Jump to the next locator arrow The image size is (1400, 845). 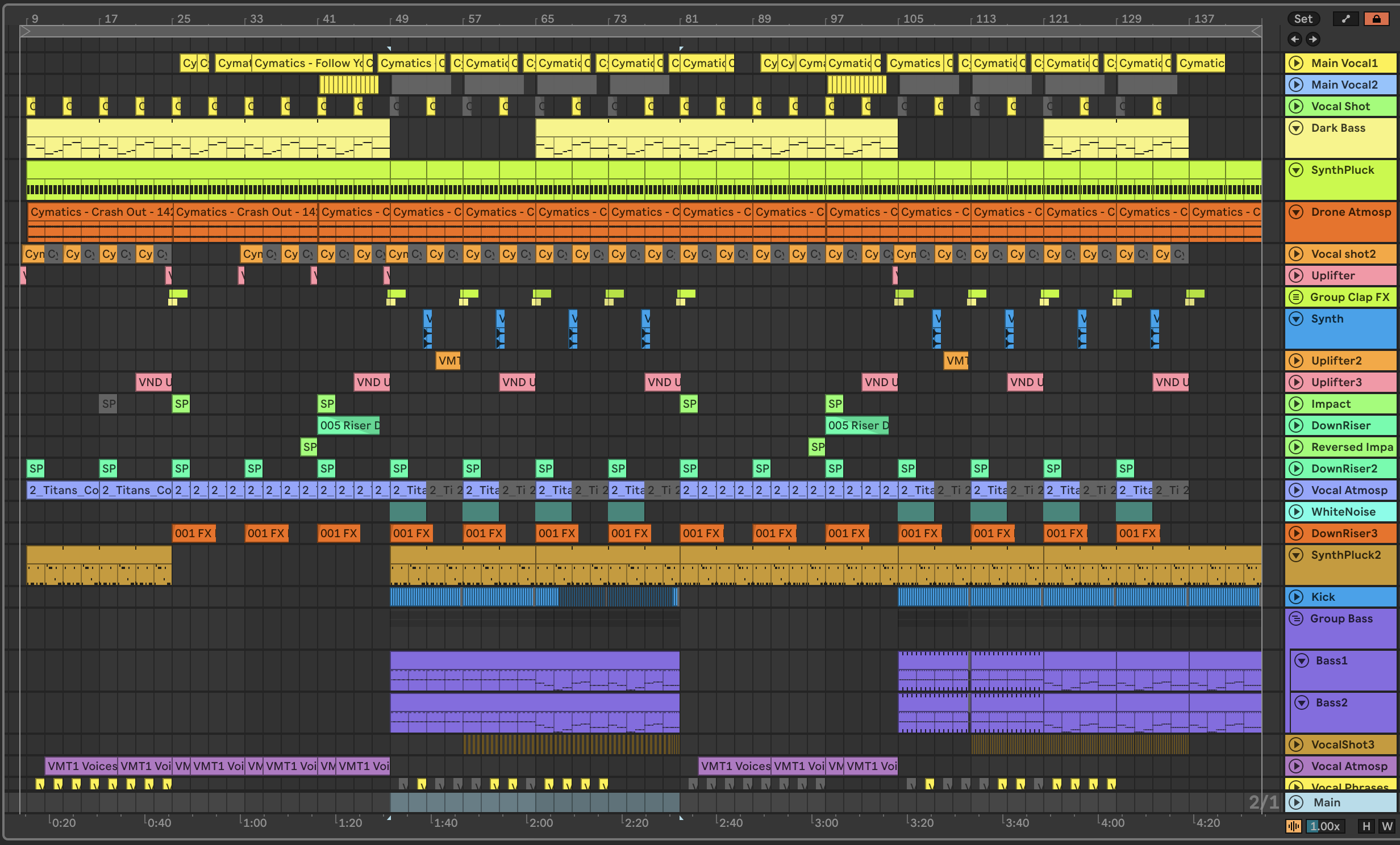click(x=1313, y=39)
